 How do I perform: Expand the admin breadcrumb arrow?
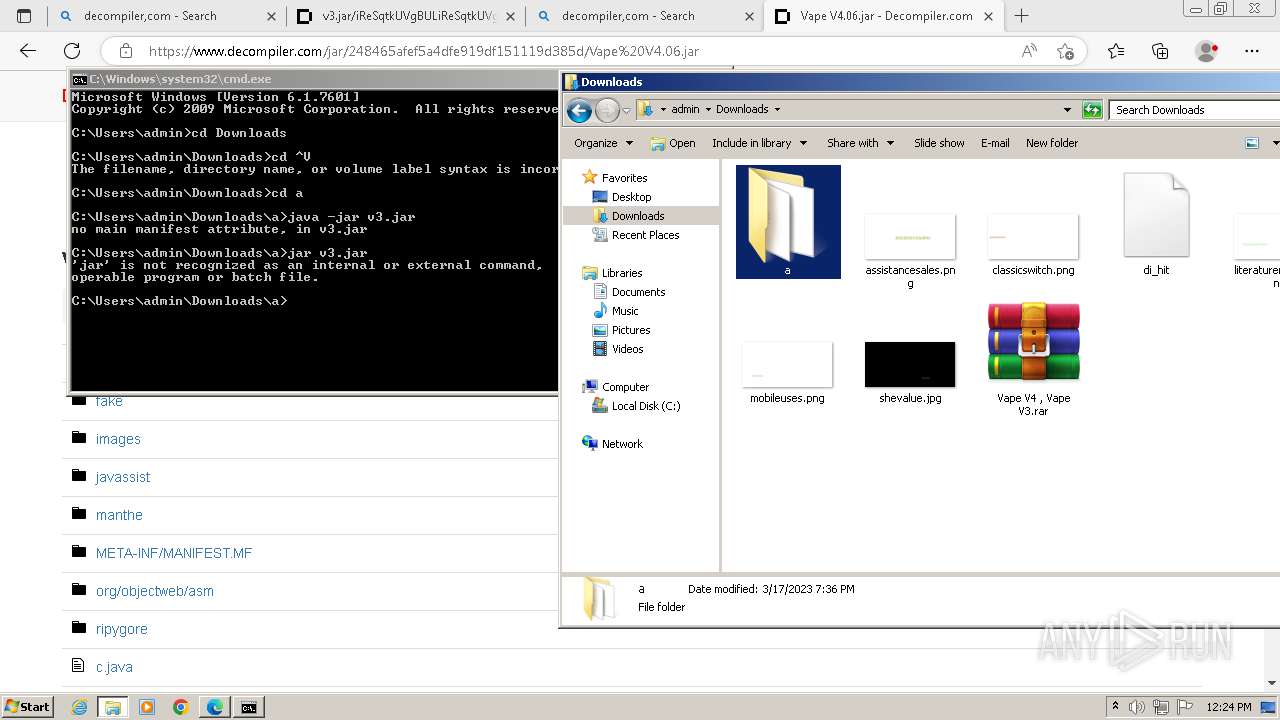point(708,110)
